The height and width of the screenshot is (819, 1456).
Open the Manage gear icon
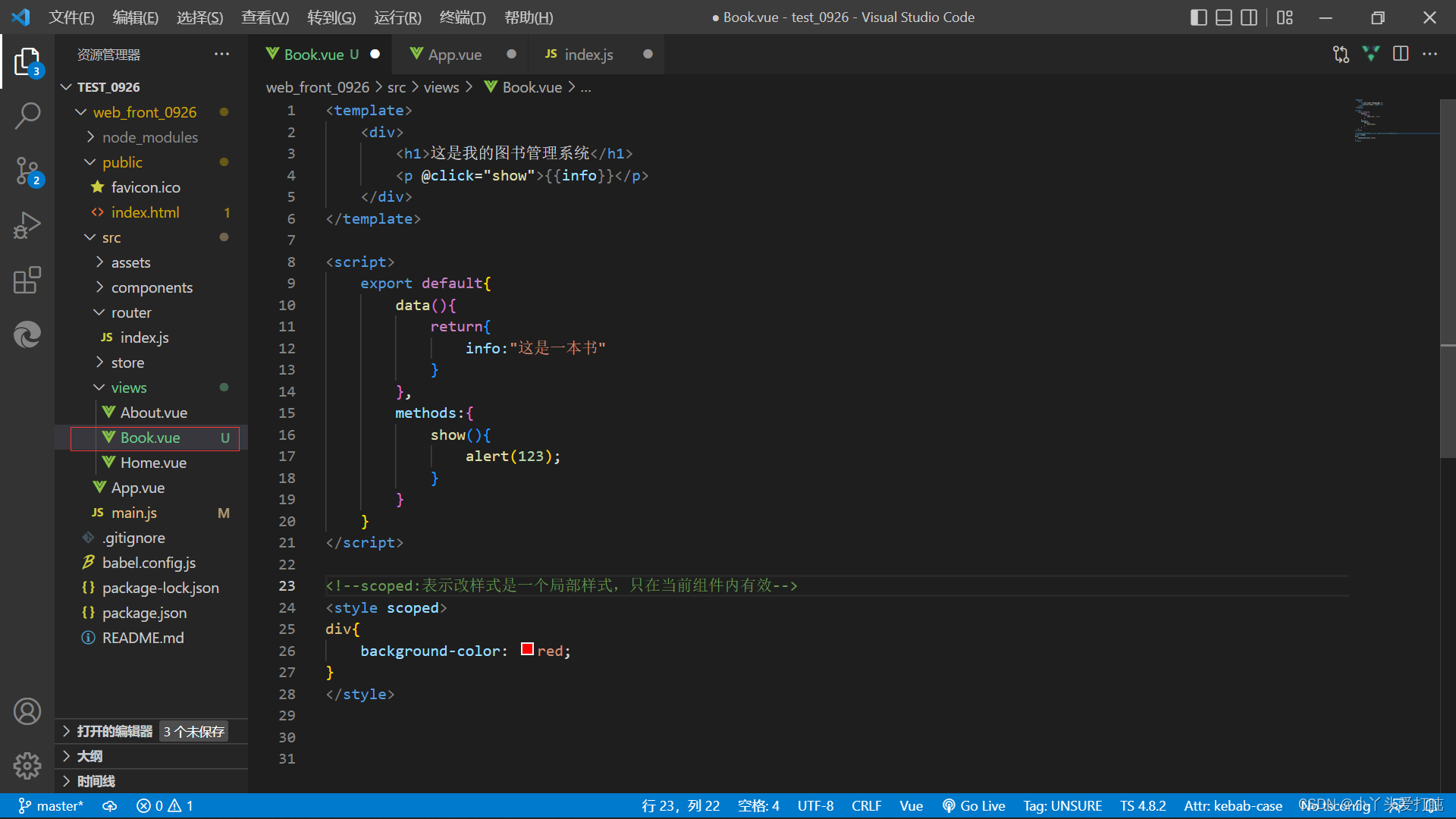click(27, 766)
